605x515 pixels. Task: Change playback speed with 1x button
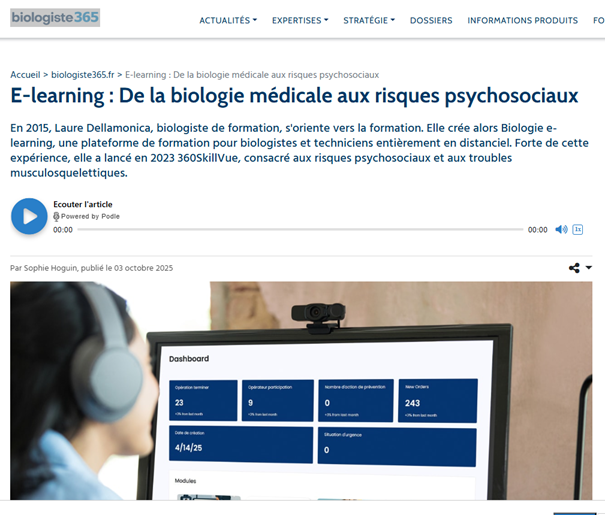[x=578, y=229]
